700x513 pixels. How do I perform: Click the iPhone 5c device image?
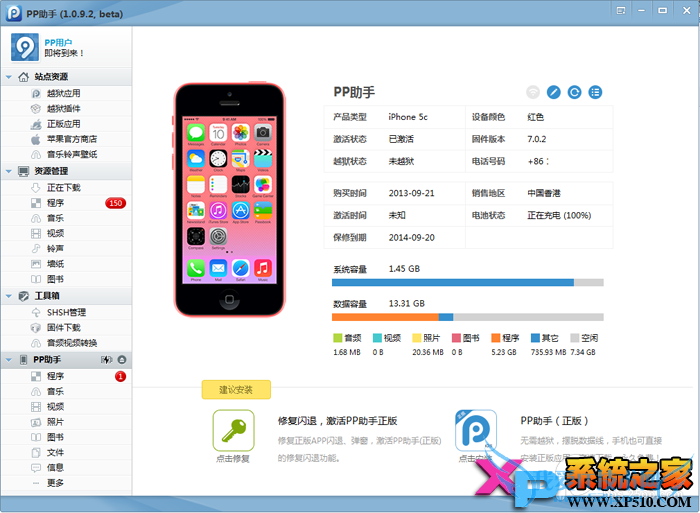229,200
